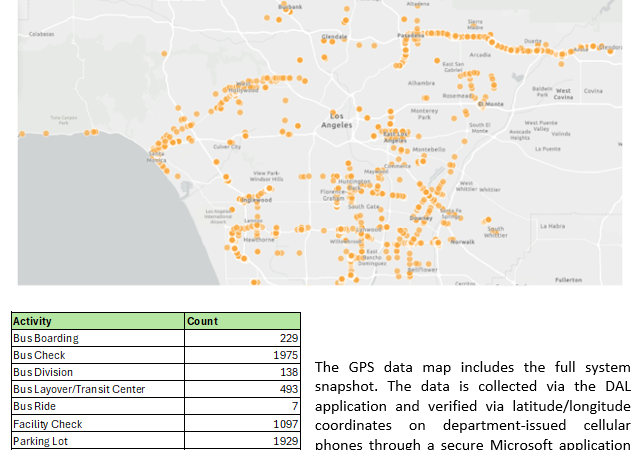Select the Glendale map label
Viewport: 643px width, 450px height.
[x=334, y=36]
